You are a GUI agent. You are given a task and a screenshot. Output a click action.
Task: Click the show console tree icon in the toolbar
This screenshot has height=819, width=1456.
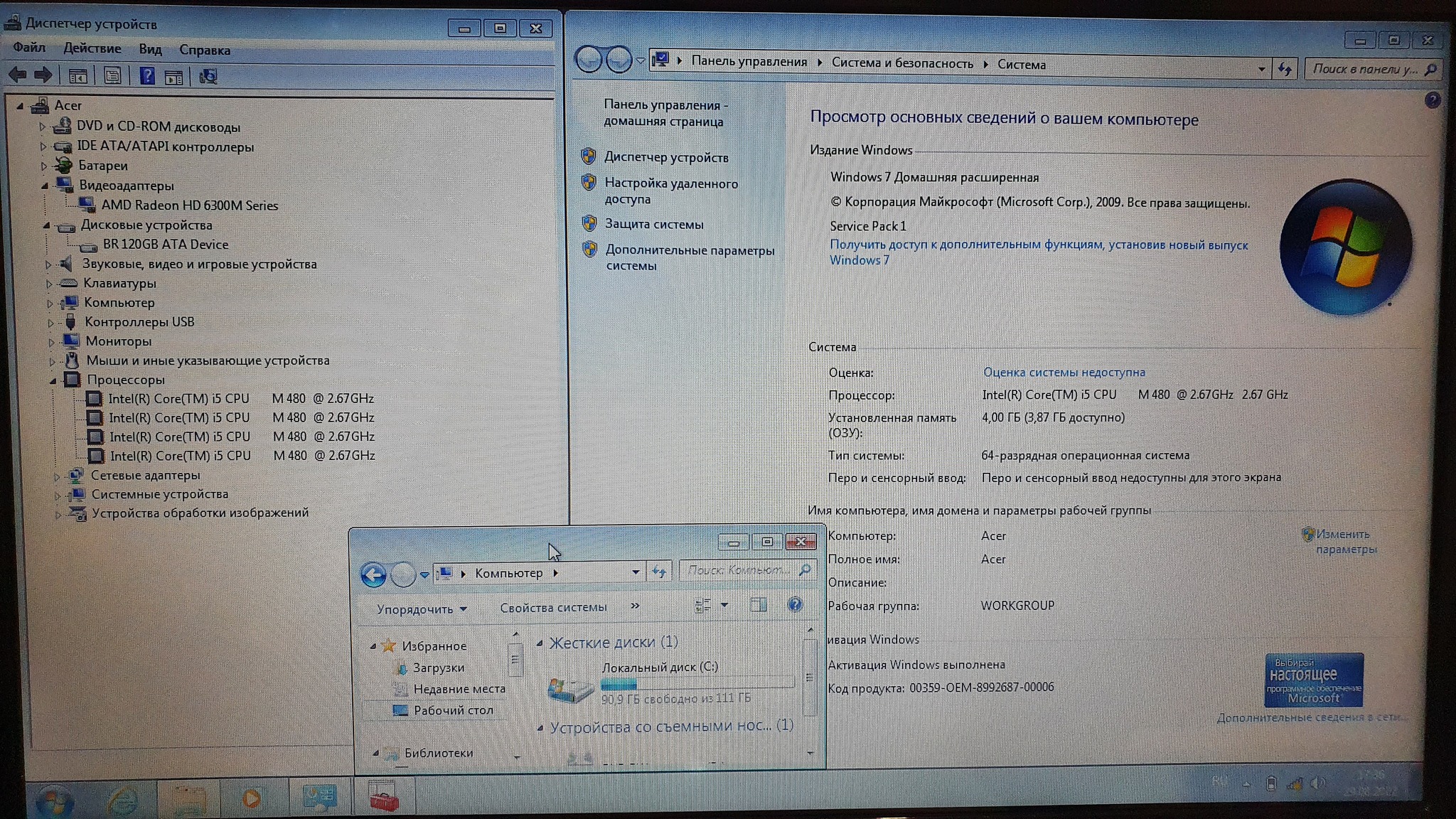(x=78, y=76)
